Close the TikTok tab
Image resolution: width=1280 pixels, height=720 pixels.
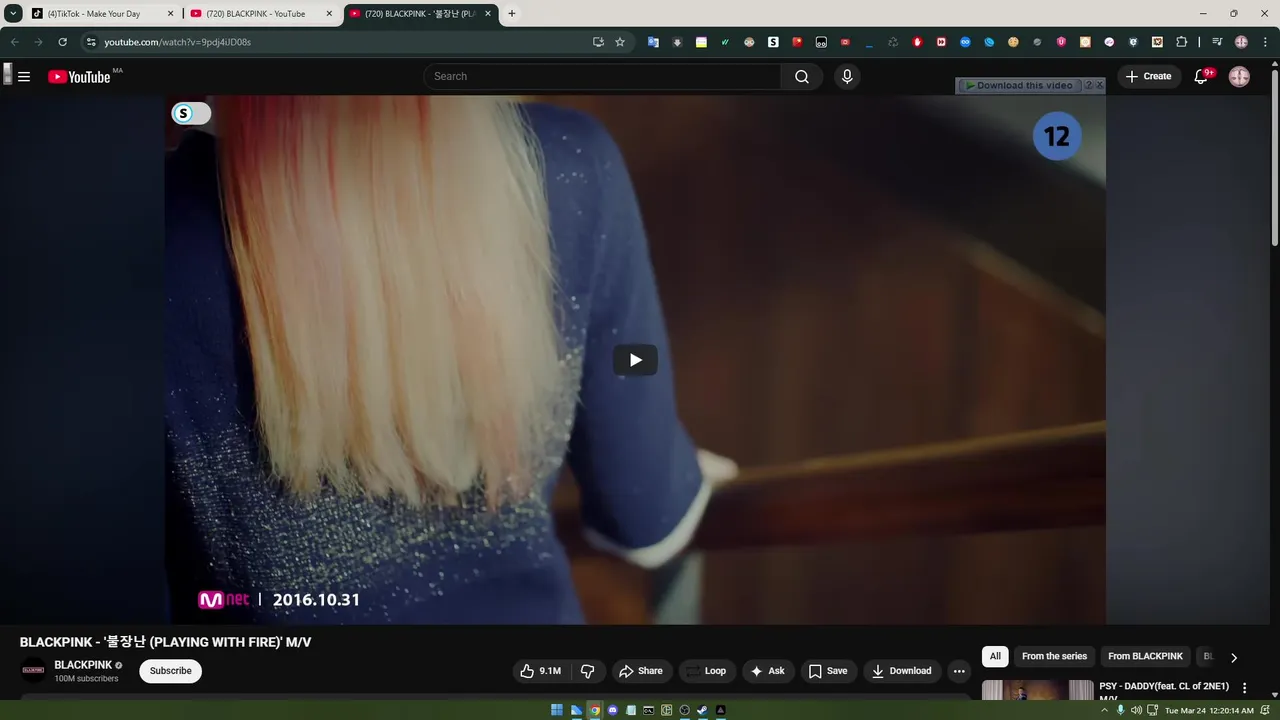pos(170,14)
